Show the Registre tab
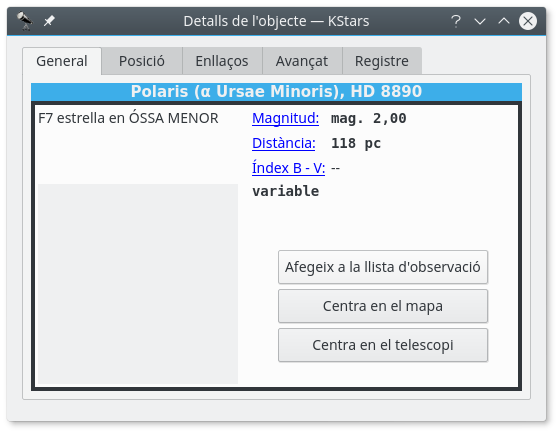This screenshot has height=434, width=559. [x=382, y=61]
